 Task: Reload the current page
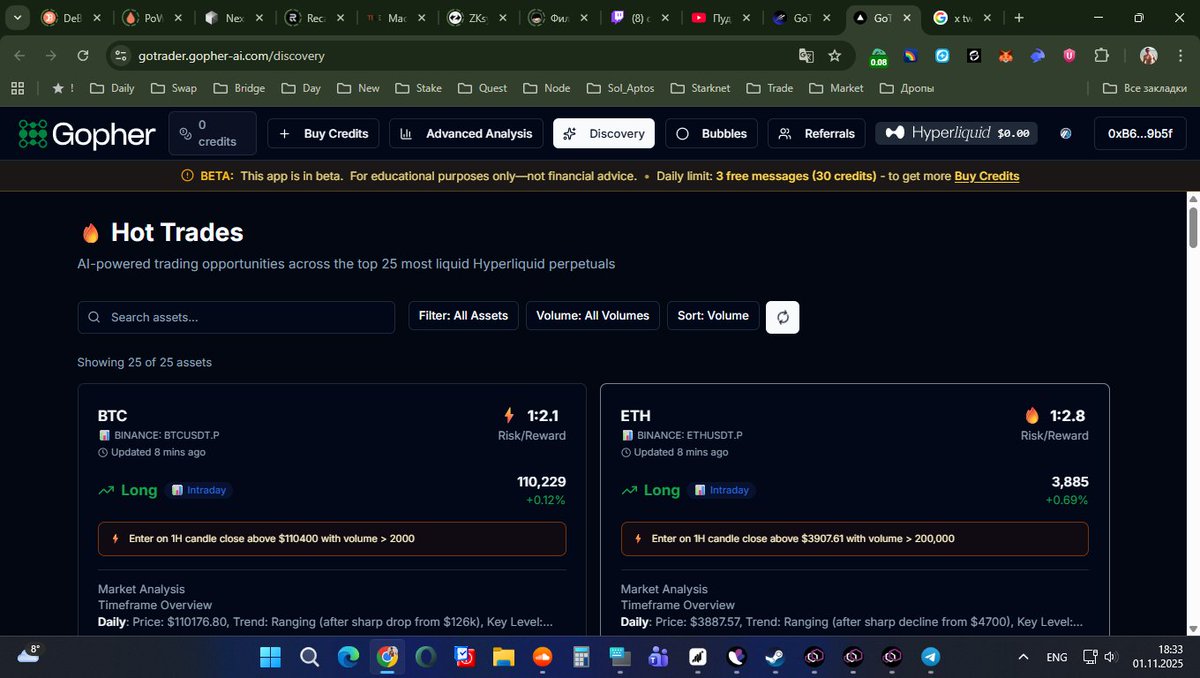point(83,56)
